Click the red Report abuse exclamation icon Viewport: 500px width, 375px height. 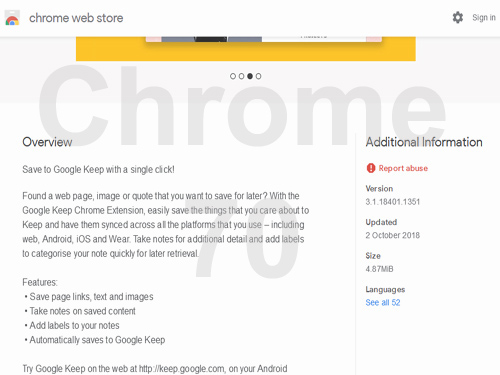coord(371,168)
